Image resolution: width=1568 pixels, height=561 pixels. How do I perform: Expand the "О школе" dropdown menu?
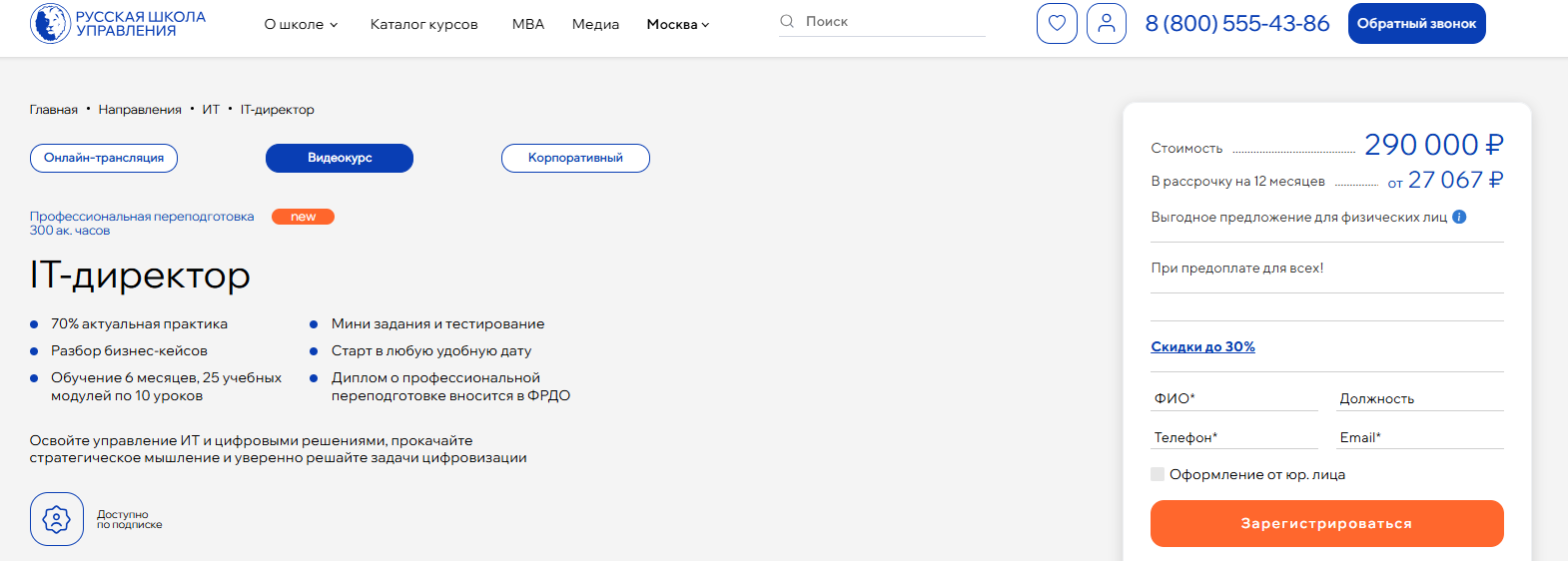point(301,24)
